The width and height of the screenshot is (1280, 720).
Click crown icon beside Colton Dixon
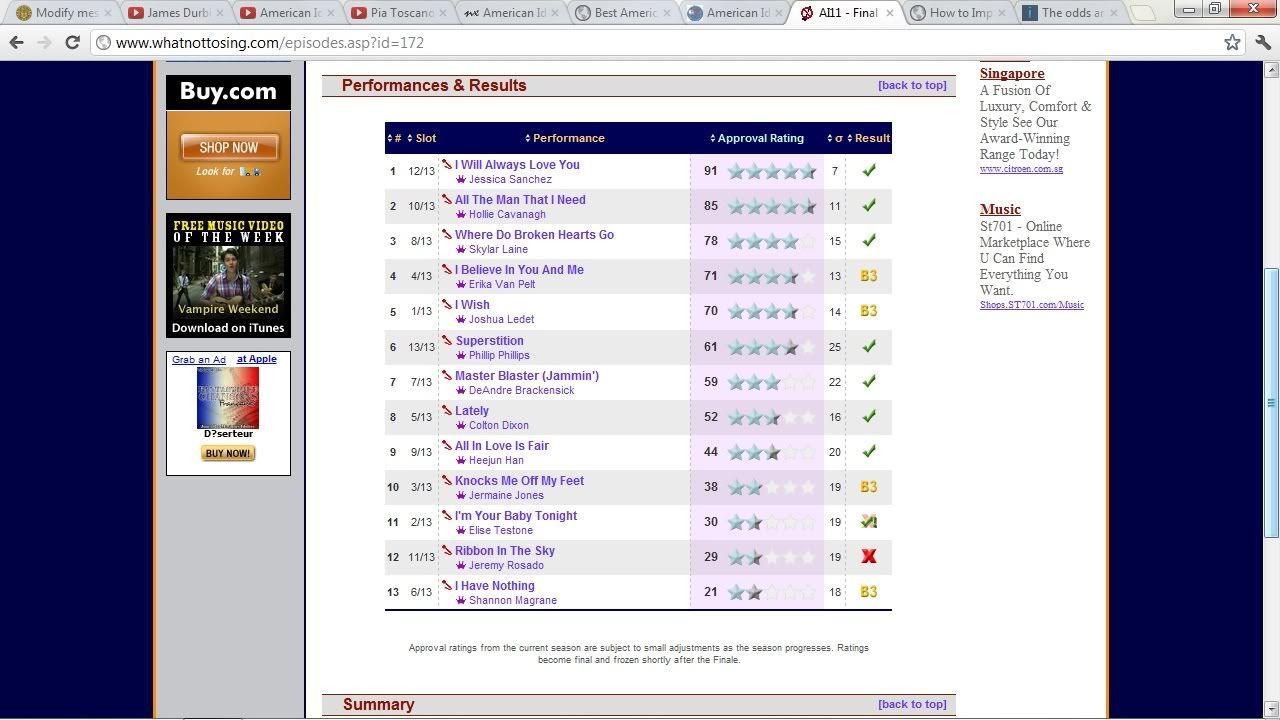pos(461,426)
